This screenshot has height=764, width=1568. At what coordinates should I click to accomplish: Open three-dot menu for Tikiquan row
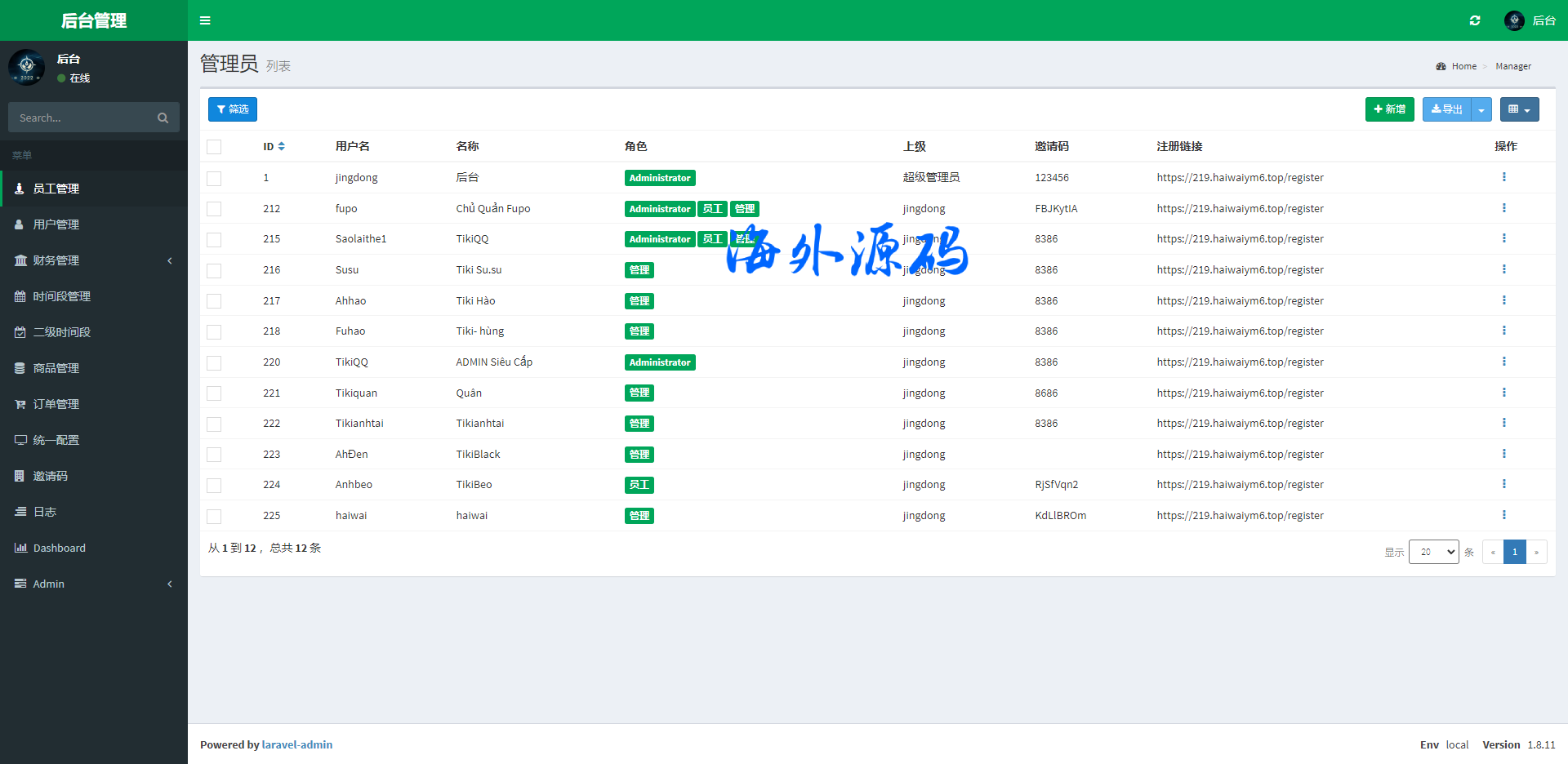point(1503,393)
